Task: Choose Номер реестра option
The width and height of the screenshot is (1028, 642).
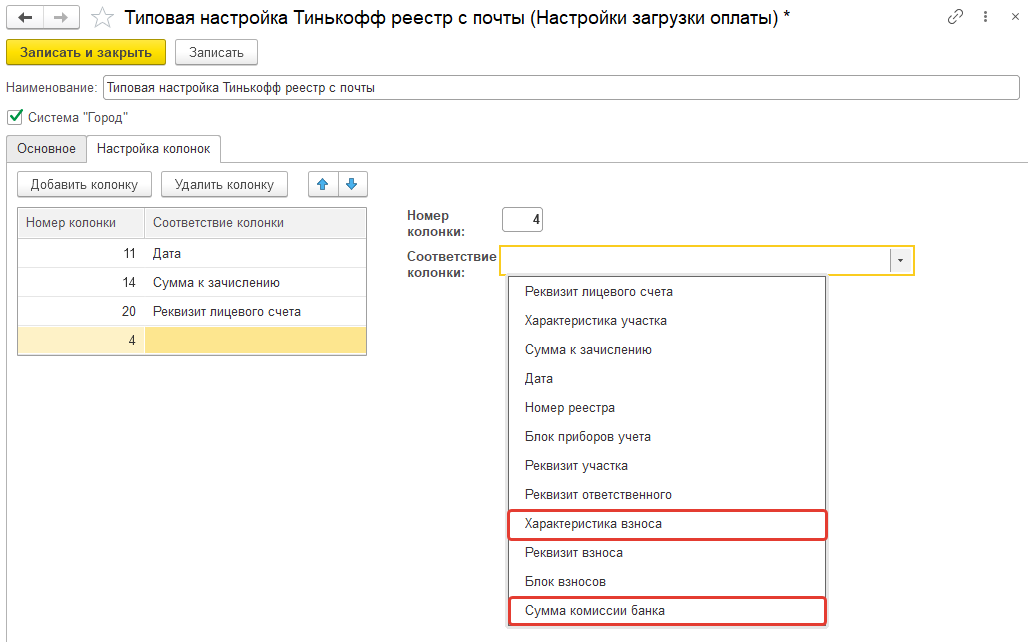Action: (x=667, y=408)
